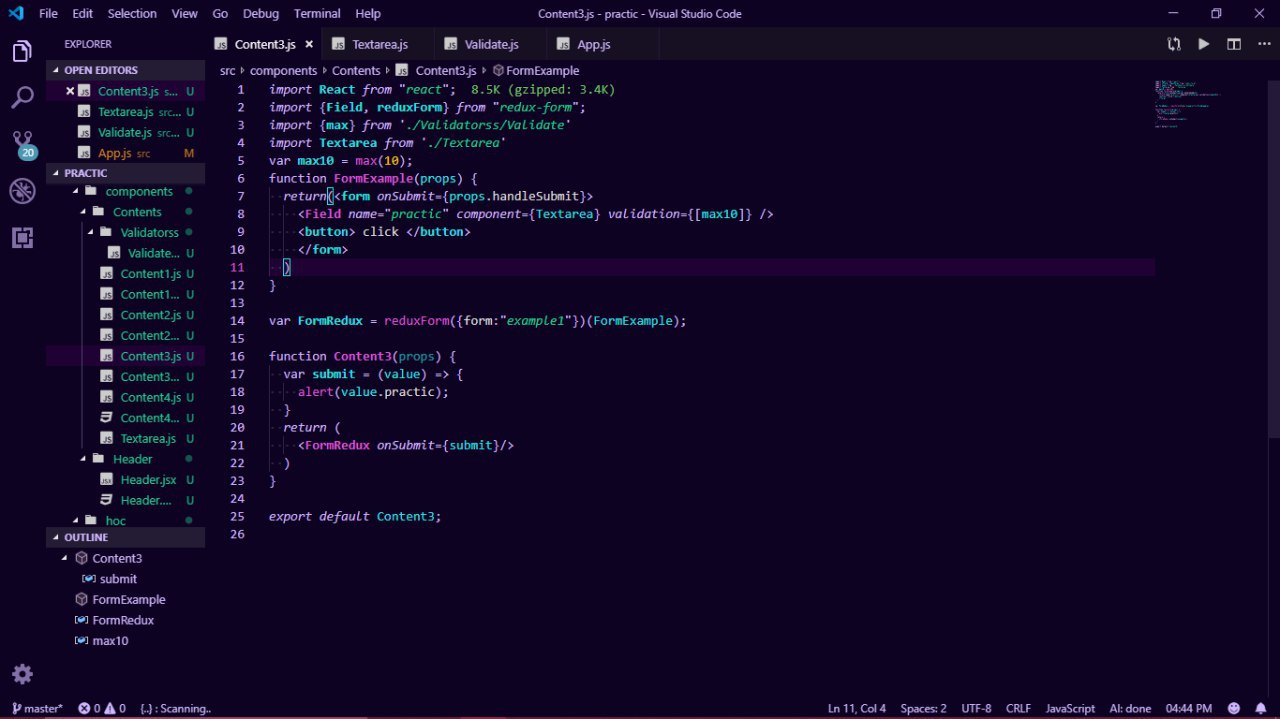Open the Terminal menu
This screenshot has width=1280, height=719.
[316, 14]
